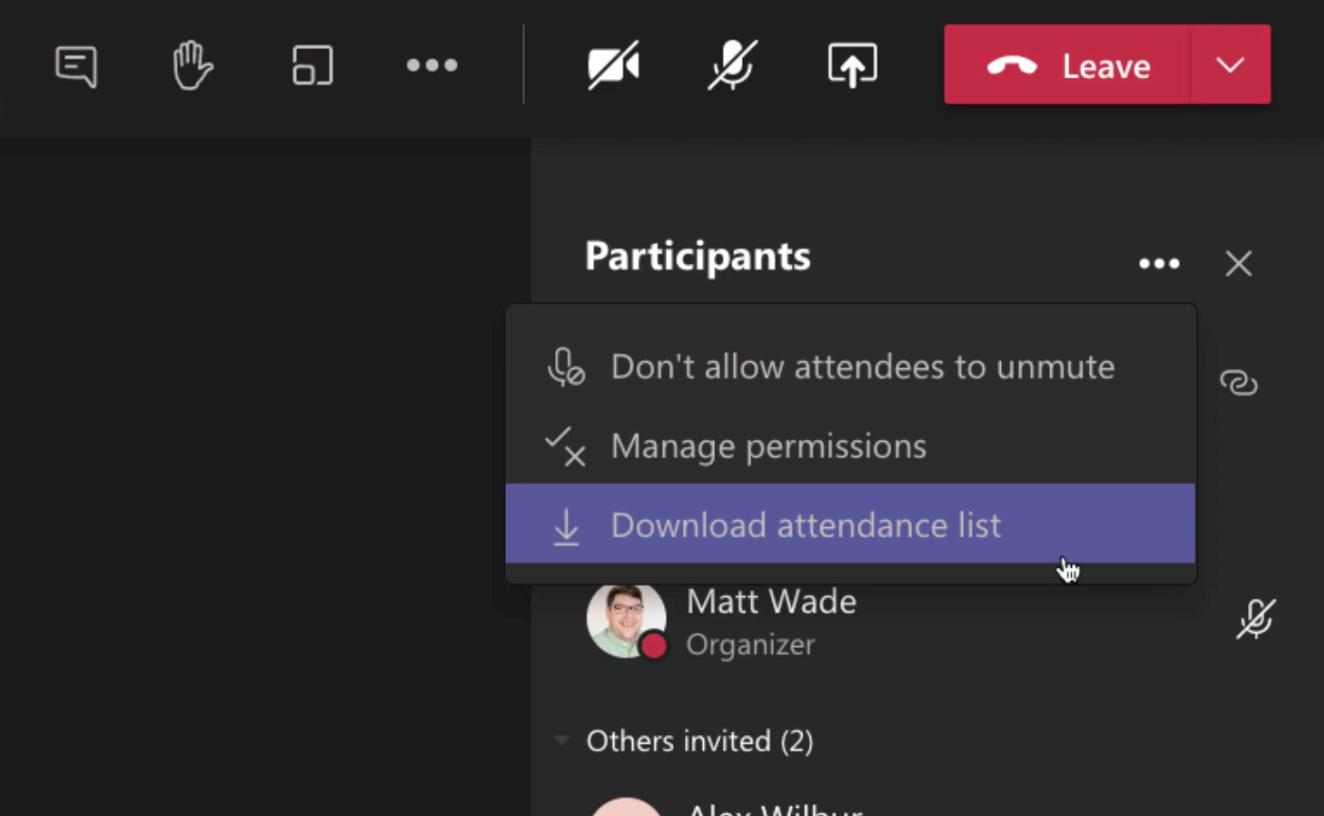This screenshot has width=1324, height=816.
Task: Open breakout rooms from the toolbar
Action: [x=312, y=66]
